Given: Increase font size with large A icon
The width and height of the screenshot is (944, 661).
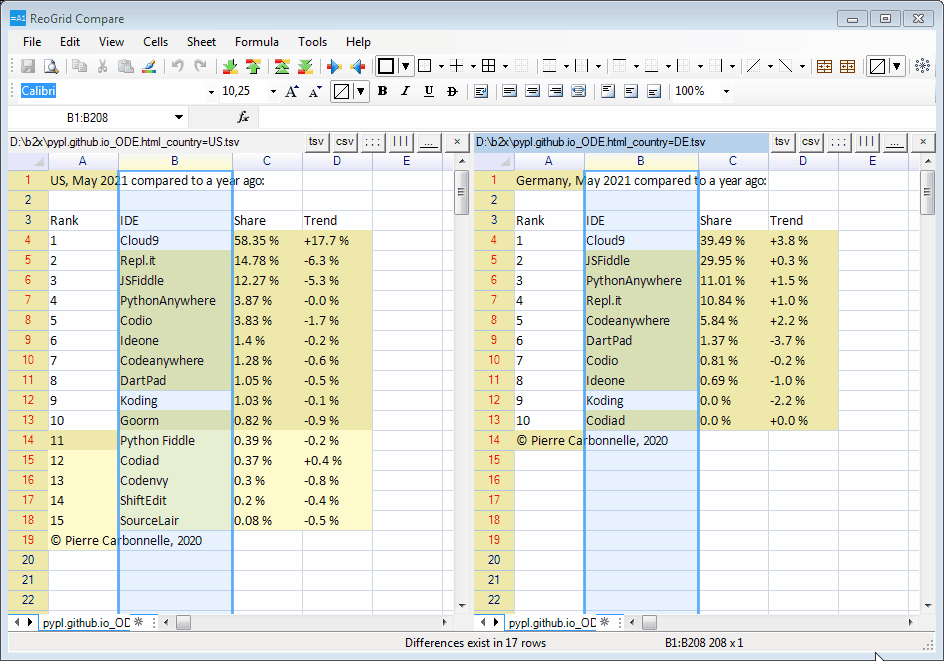Looking at the screenshot, I should tap(292, 92).
